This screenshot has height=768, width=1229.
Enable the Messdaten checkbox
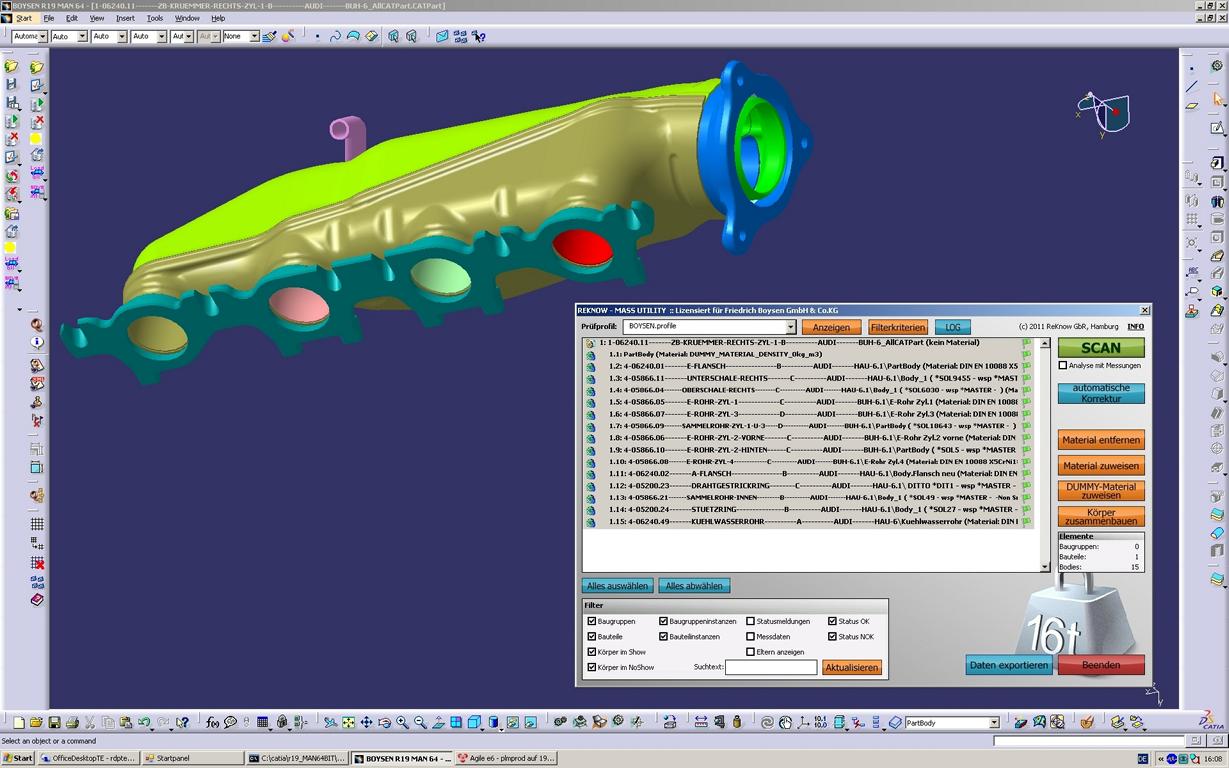click(x=751, y=636)
